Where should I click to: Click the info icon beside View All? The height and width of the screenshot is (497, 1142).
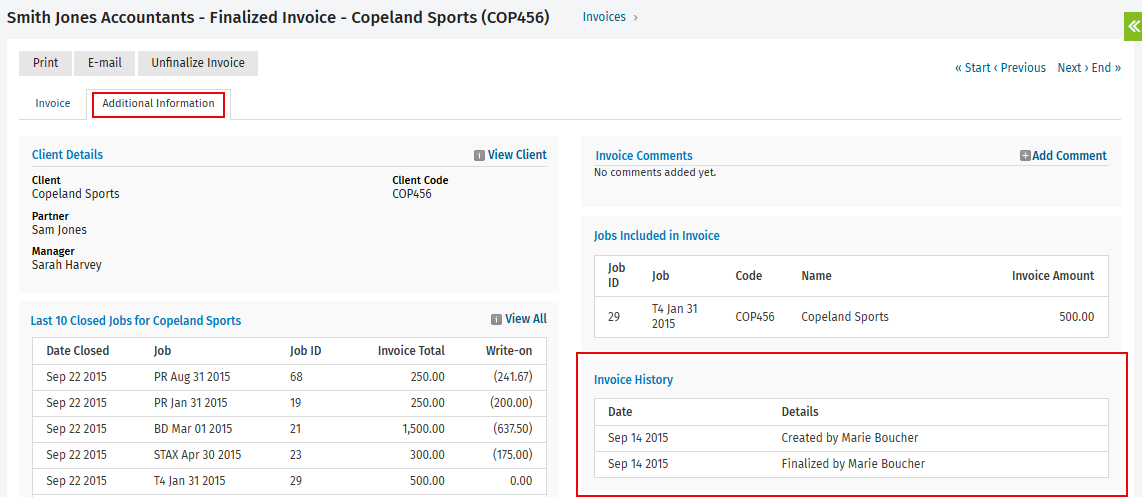click(x=496, y=319)
